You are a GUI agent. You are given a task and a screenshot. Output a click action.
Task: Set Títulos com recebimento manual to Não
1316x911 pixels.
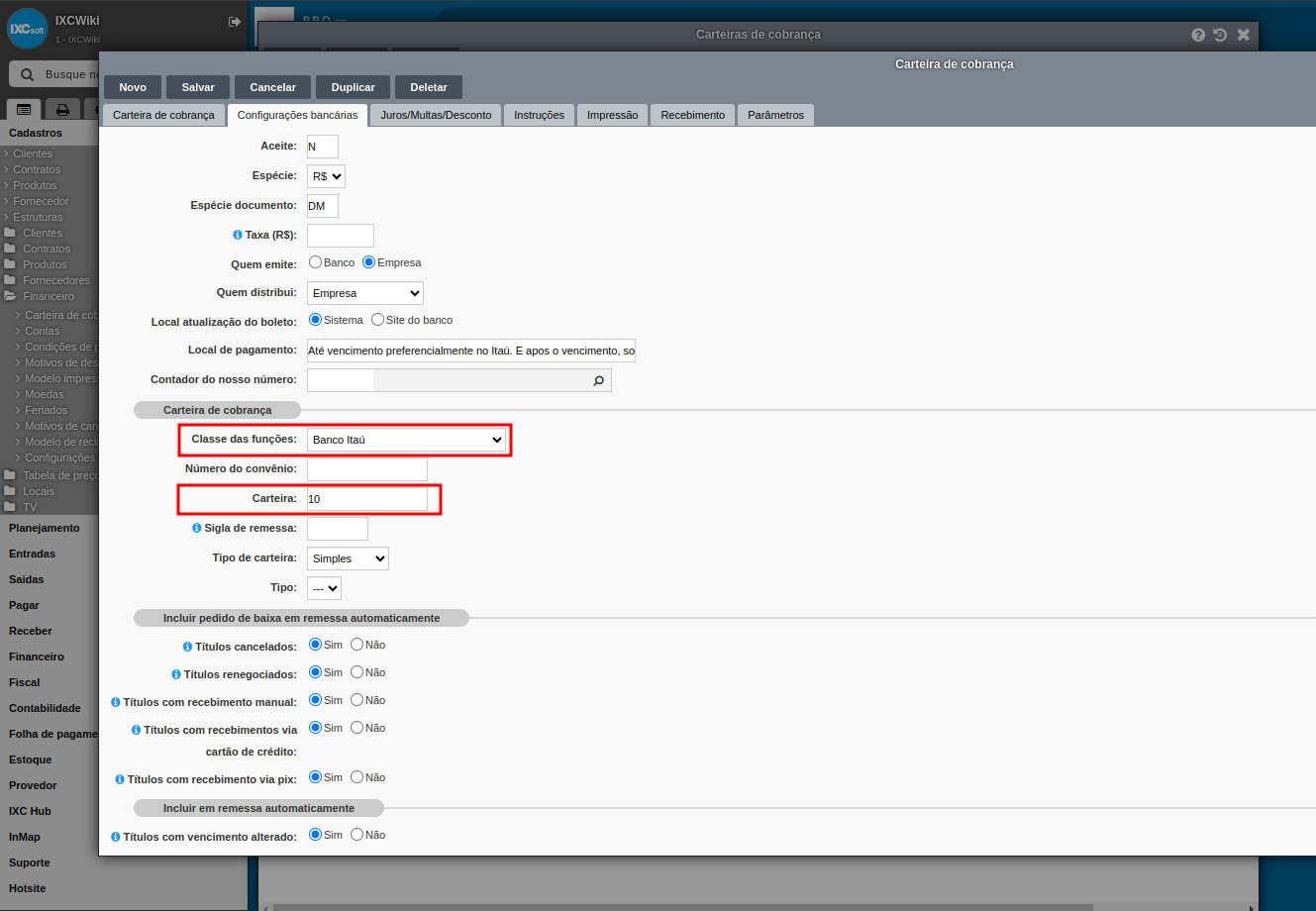[356, 700]
